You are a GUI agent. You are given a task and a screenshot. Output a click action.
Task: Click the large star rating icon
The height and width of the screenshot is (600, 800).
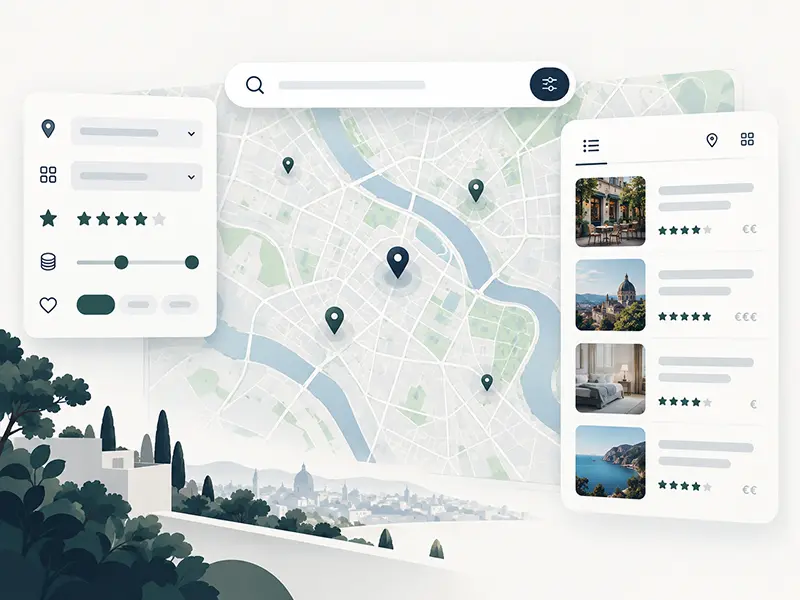pos(48,218)
